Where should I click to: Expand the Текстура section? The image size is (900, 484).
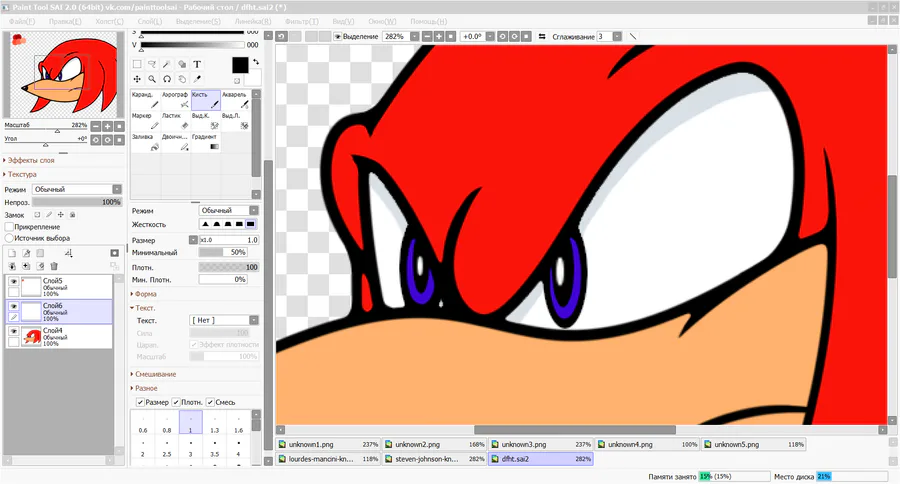(21, 174)
